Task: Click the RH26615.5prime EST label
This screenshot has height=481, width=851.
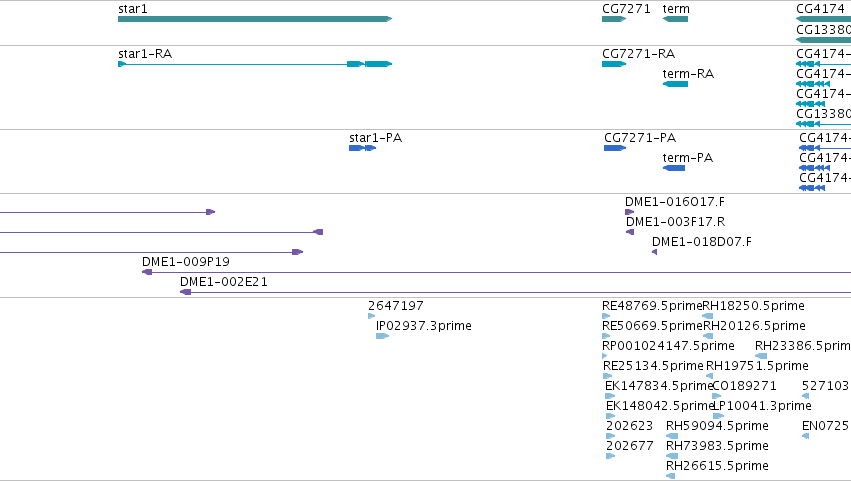Action: coord(717,467)
